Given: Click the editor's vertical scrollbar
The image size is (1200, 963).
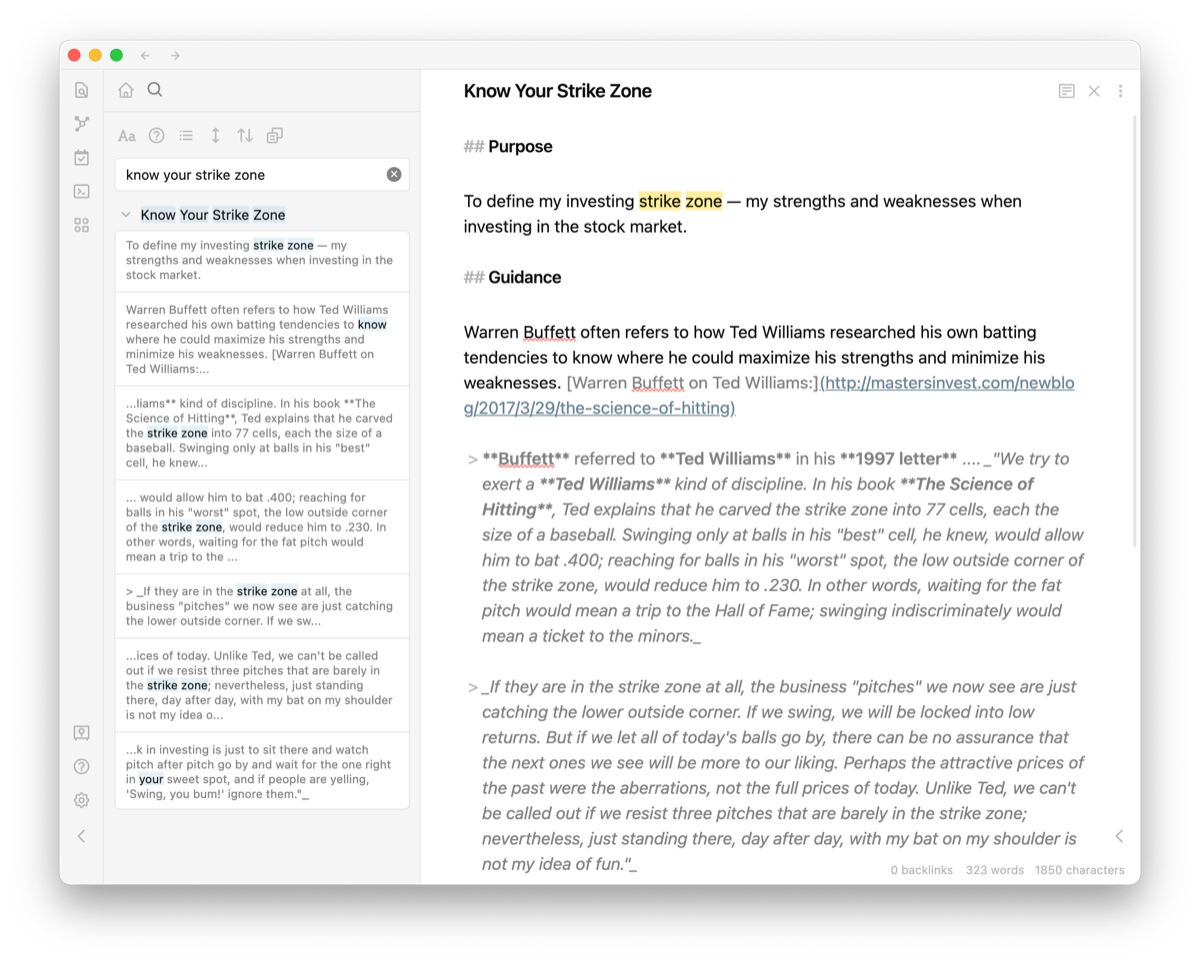Looking at the screenshot, I should 1135,330.
